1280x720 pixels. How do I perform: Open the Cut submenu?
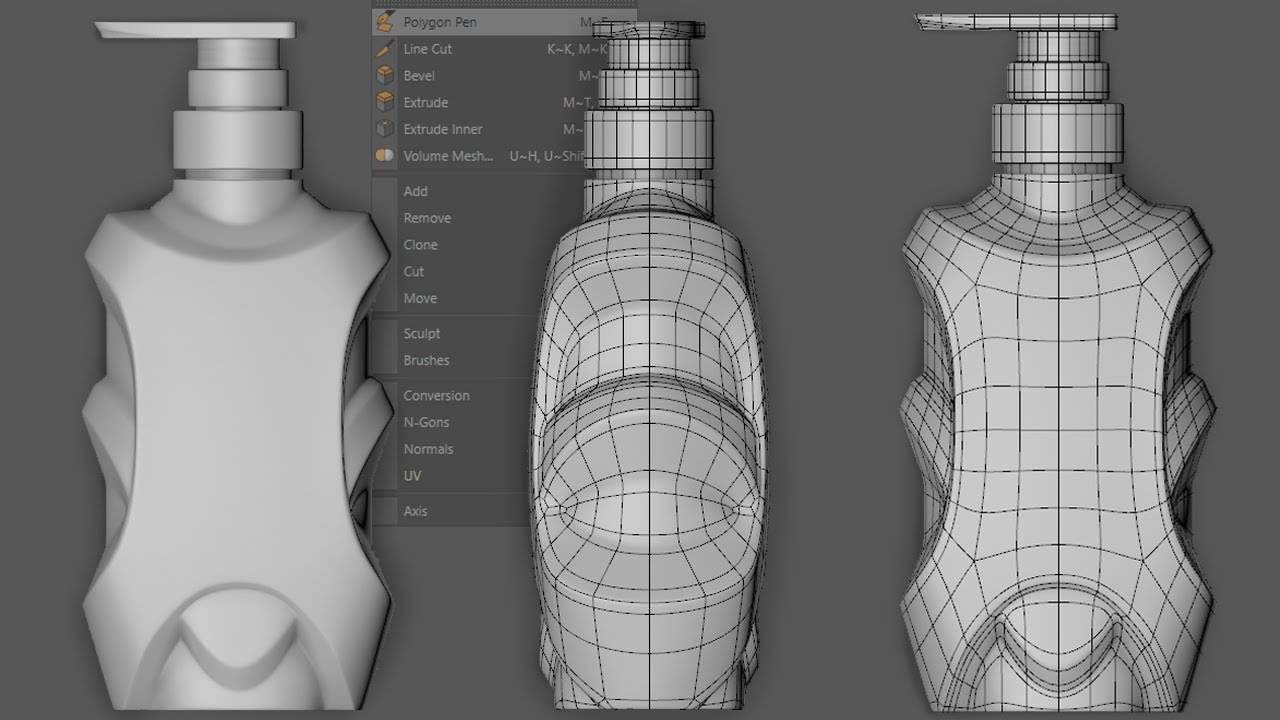click(413, 272)
